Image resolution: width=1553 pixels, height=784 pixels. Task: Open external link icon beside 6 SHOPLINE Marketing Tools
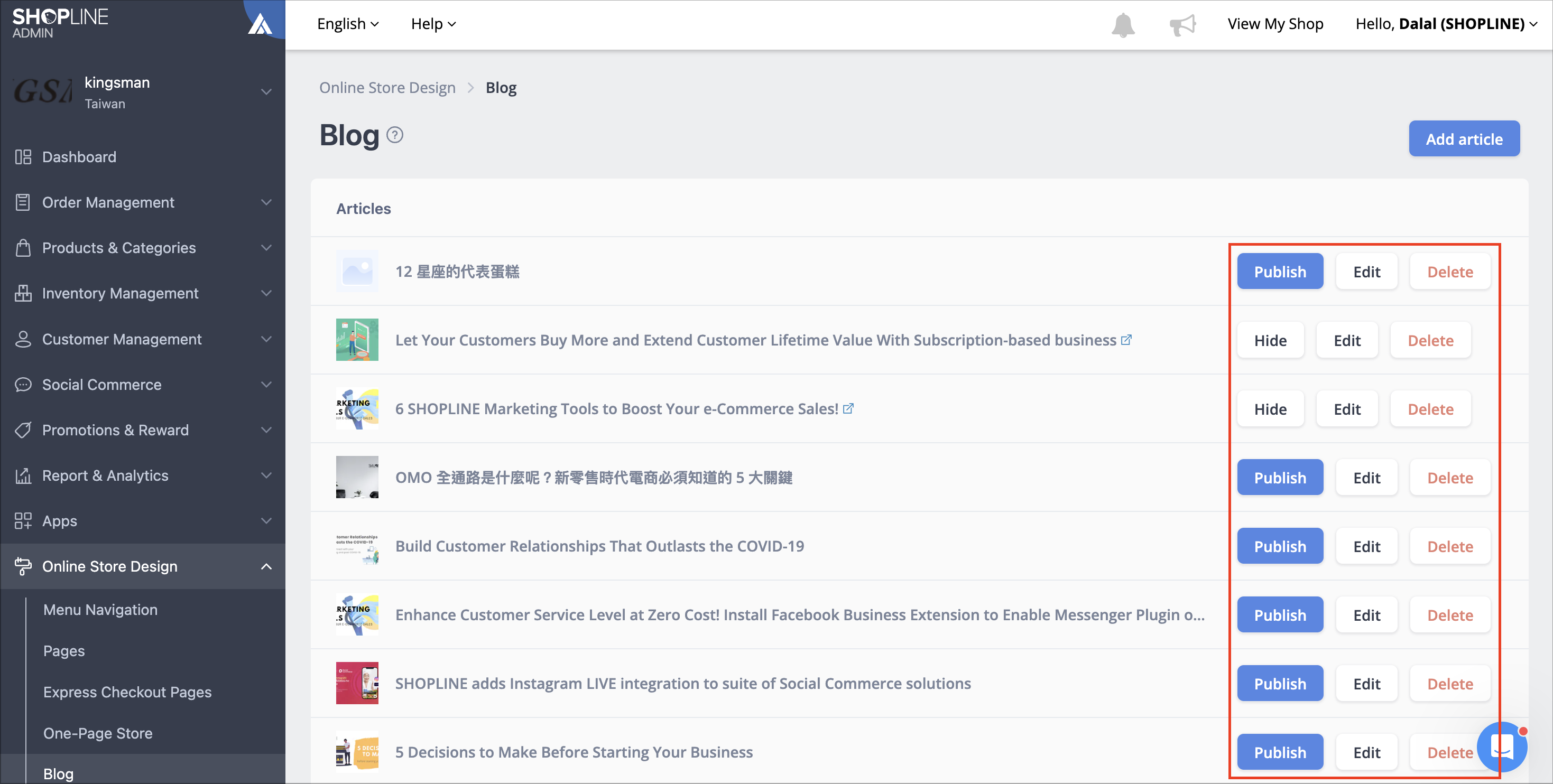848,409
